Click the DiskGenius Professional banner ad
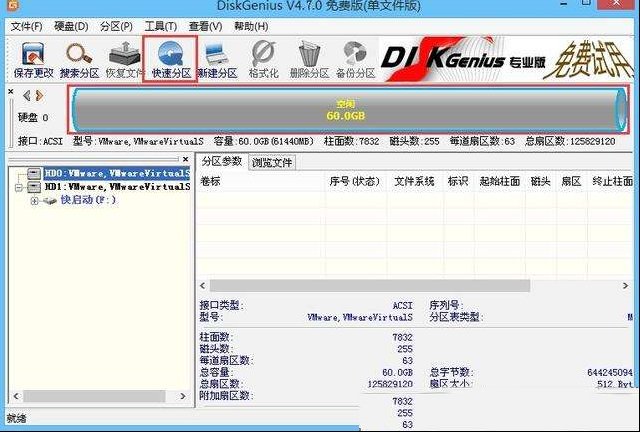640x432 pixels. point(506,59)
